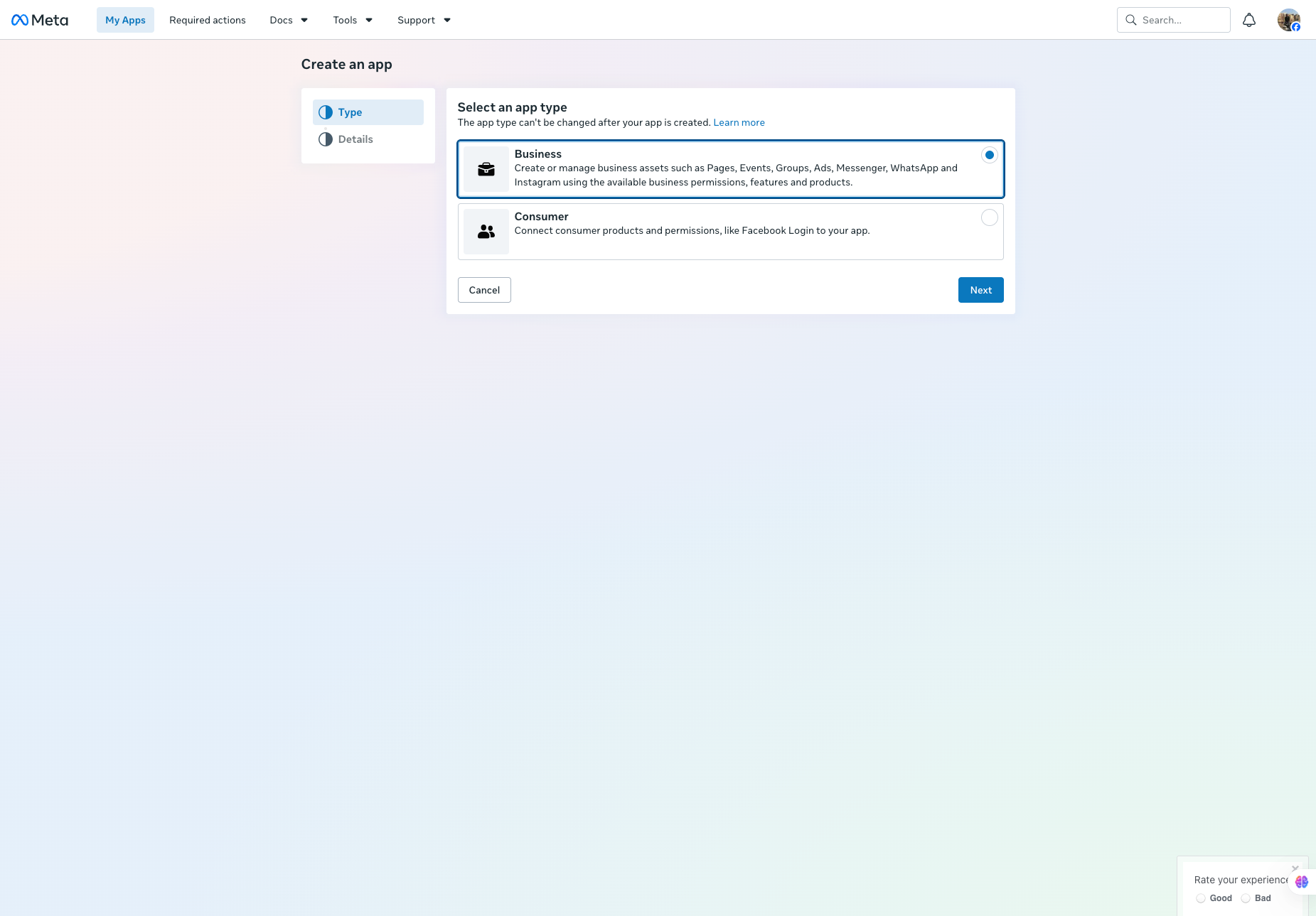Click the Business briefcase icon
The width and height of the screenshot is (1316, 916).
(x=486, y=169)
